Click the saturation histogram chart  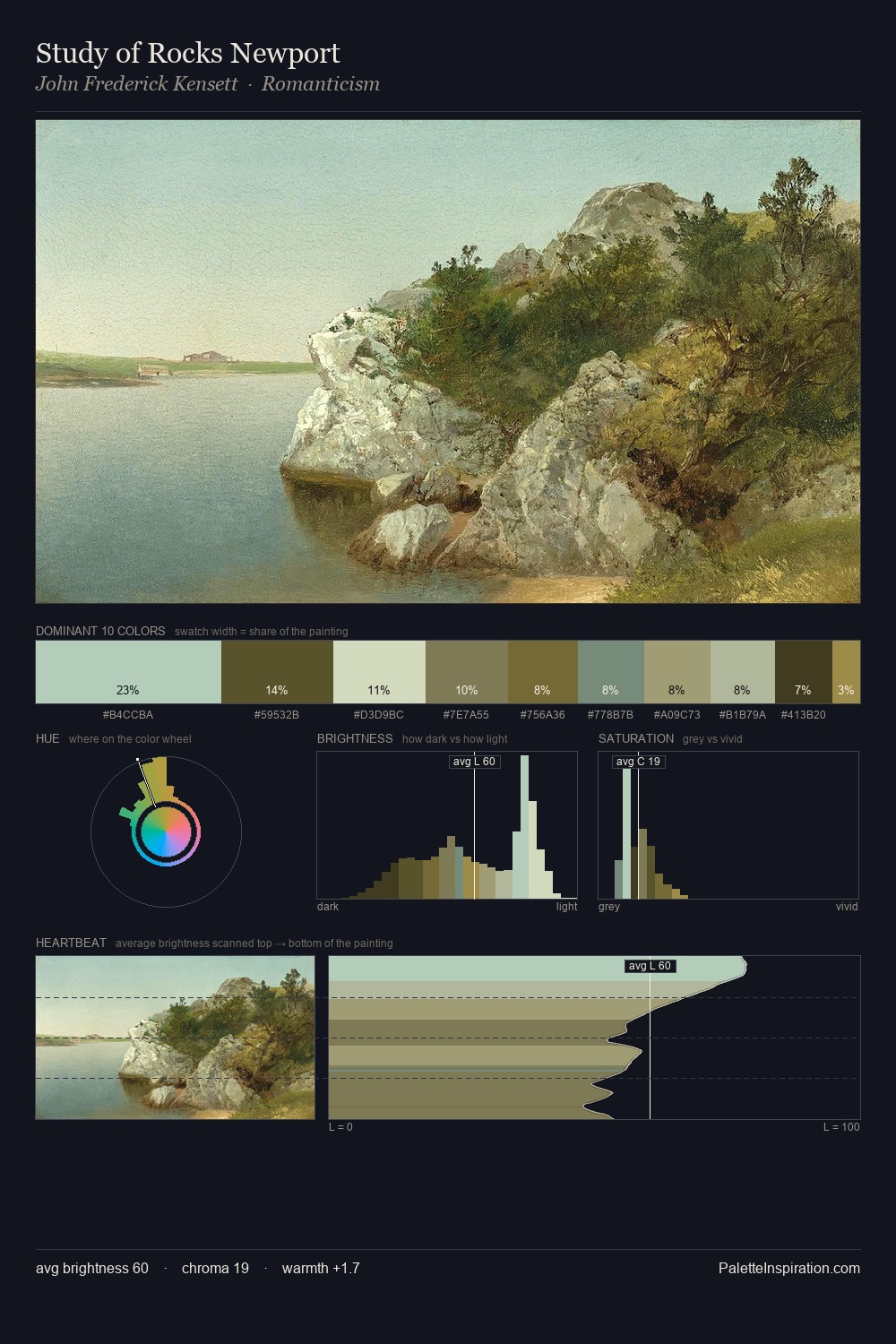pyautogui.click(x=728, y=825)
